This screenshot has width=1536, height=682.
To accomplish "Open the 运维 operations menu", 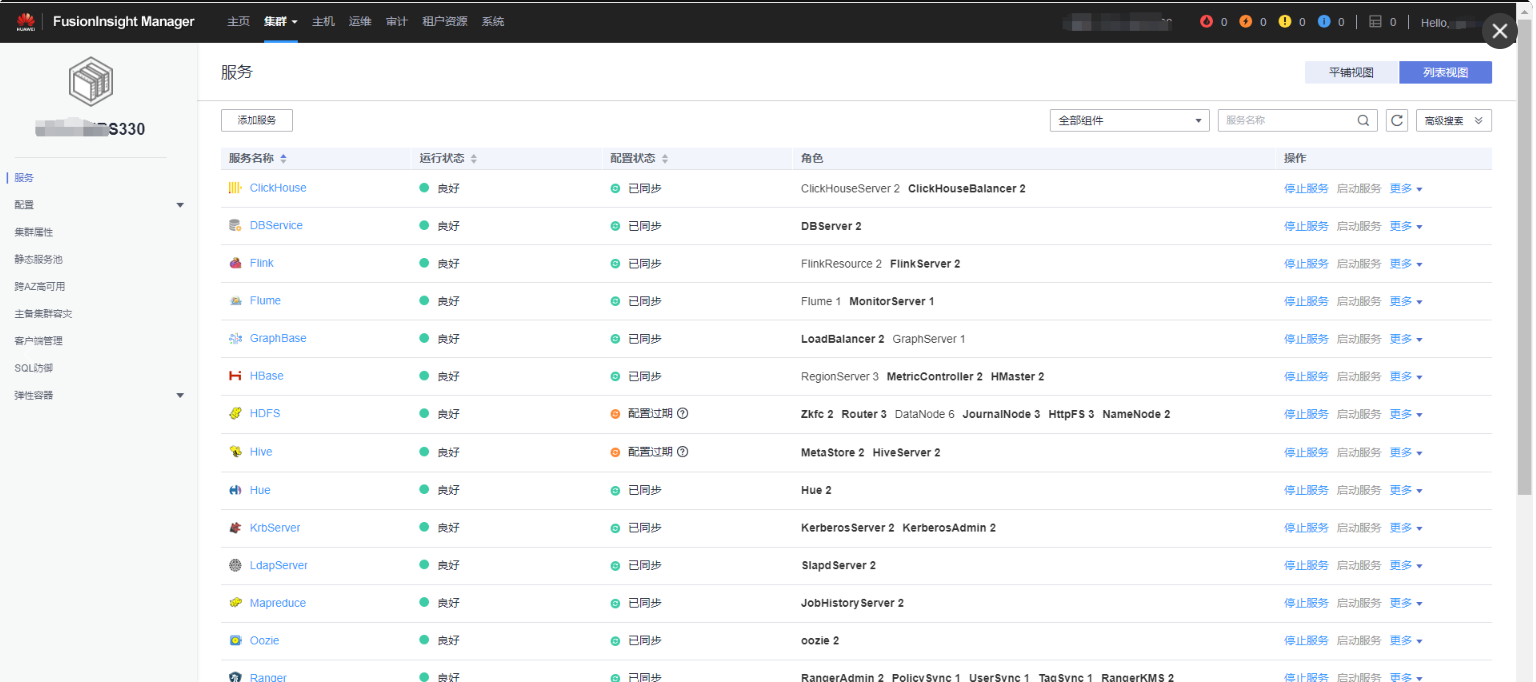I will pyautogui.click(x=360, y=21).
